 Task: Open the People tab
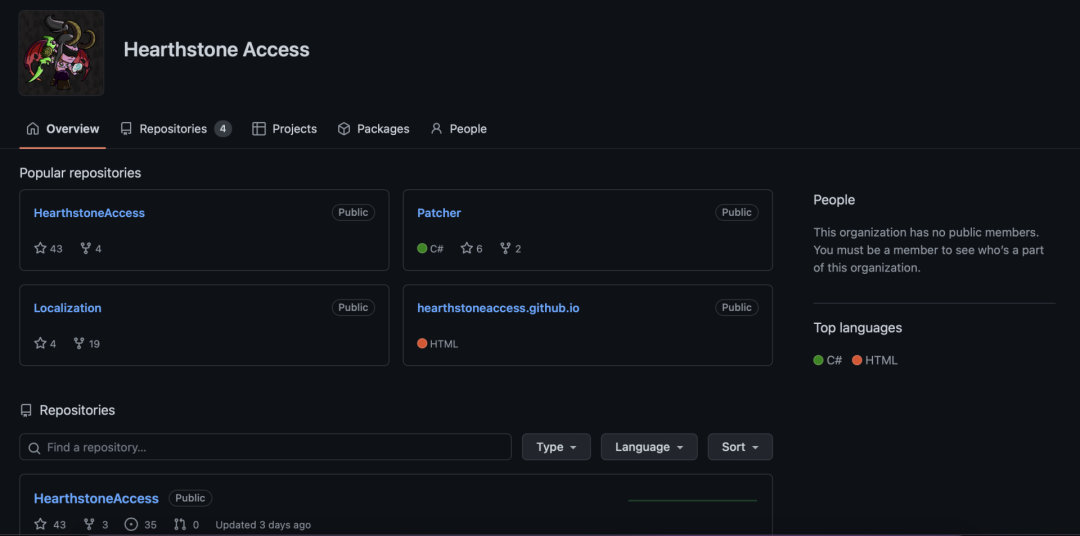click(x=459, y=129)
